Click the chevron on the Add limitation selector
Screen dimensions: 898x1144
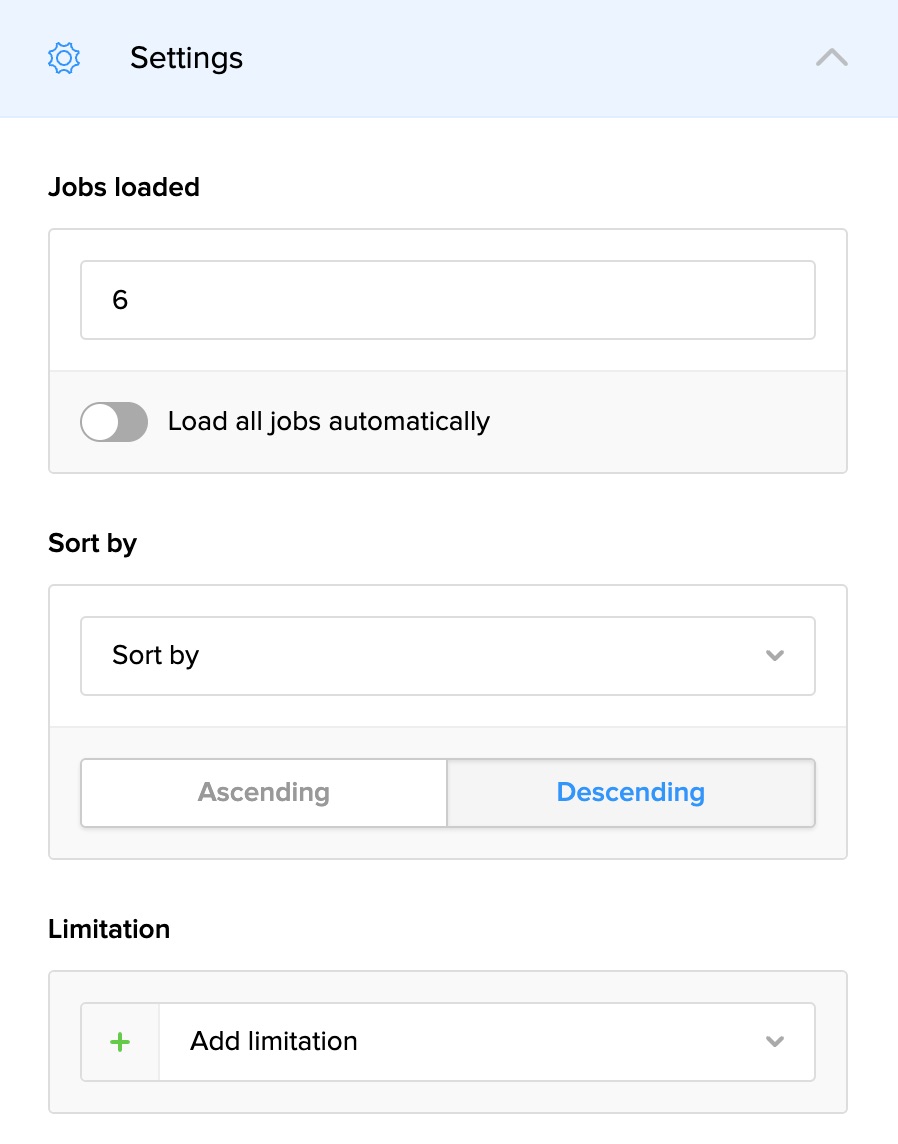click(774, 1041)
